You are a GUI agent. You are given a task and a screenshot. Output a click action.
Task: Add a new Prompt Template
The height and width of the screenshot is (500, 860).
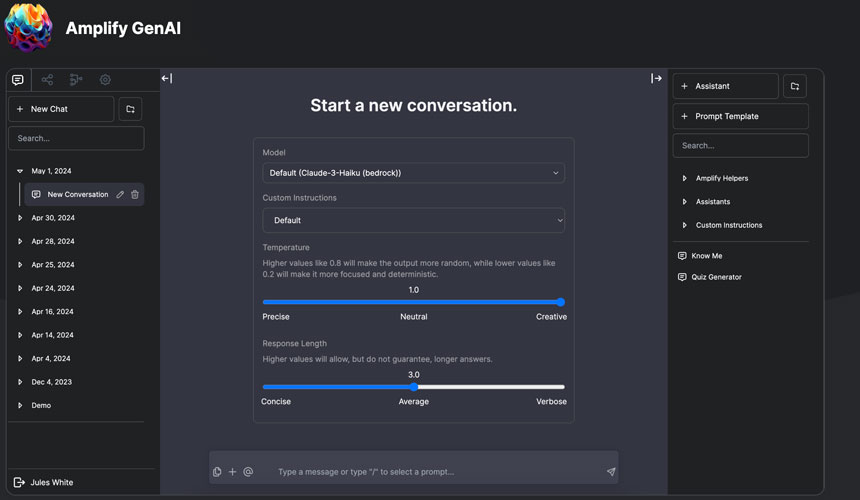[x=740, y=116]
